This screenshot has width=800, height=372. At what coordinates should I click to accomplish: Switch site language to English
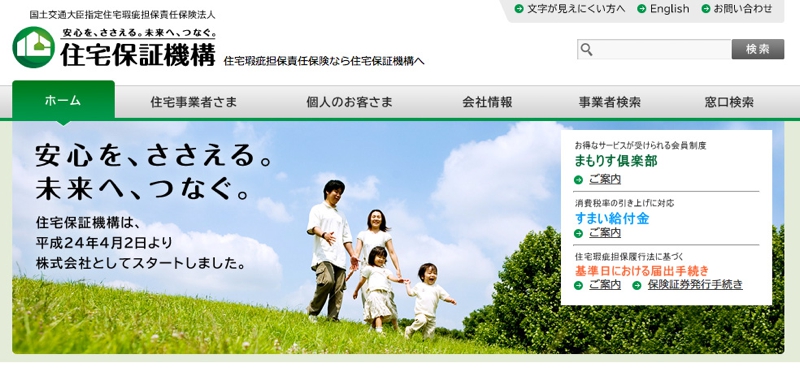coord(669,9)
